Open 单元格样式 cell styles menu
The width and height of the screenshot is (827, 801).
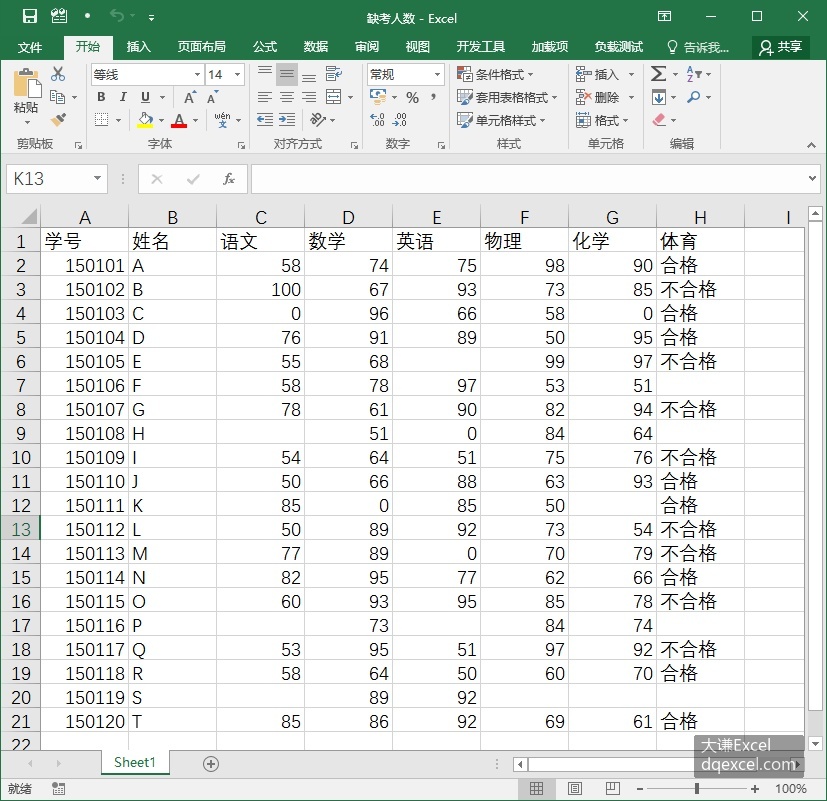pos(501,120)
